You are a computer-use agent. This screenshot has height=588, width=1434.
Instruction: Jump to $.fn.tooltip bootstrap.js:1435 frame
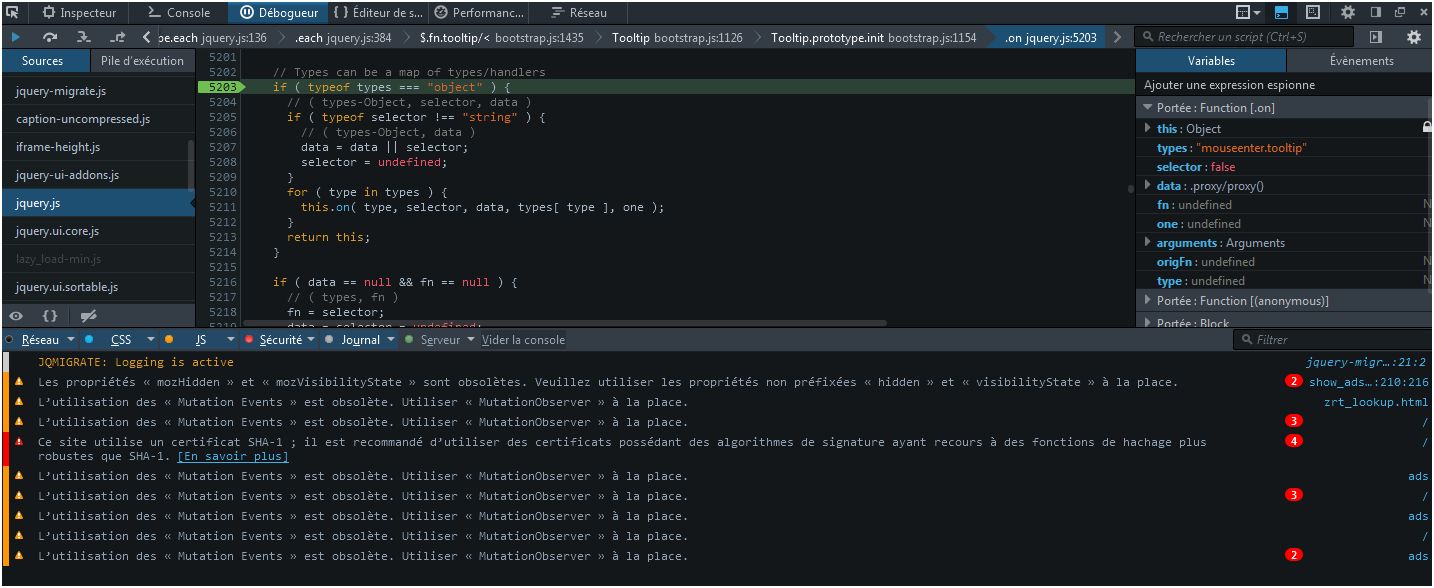pyautogui.click(x=501, y=37)
